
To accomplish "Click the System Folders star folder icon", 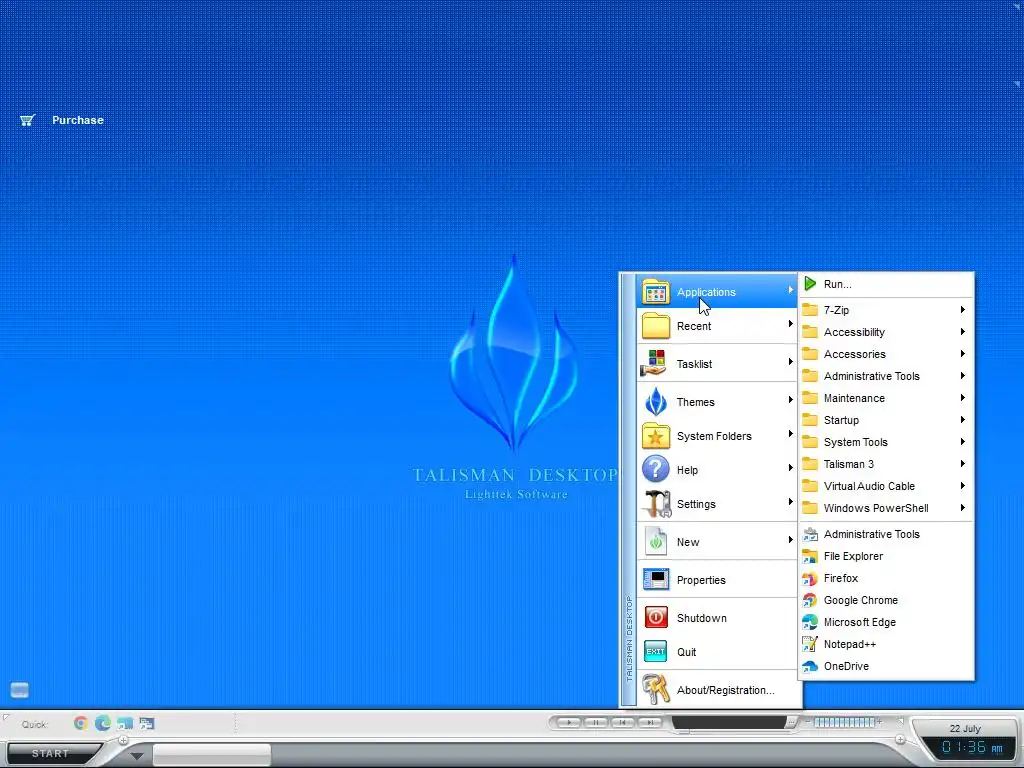I will pos(656,436).
